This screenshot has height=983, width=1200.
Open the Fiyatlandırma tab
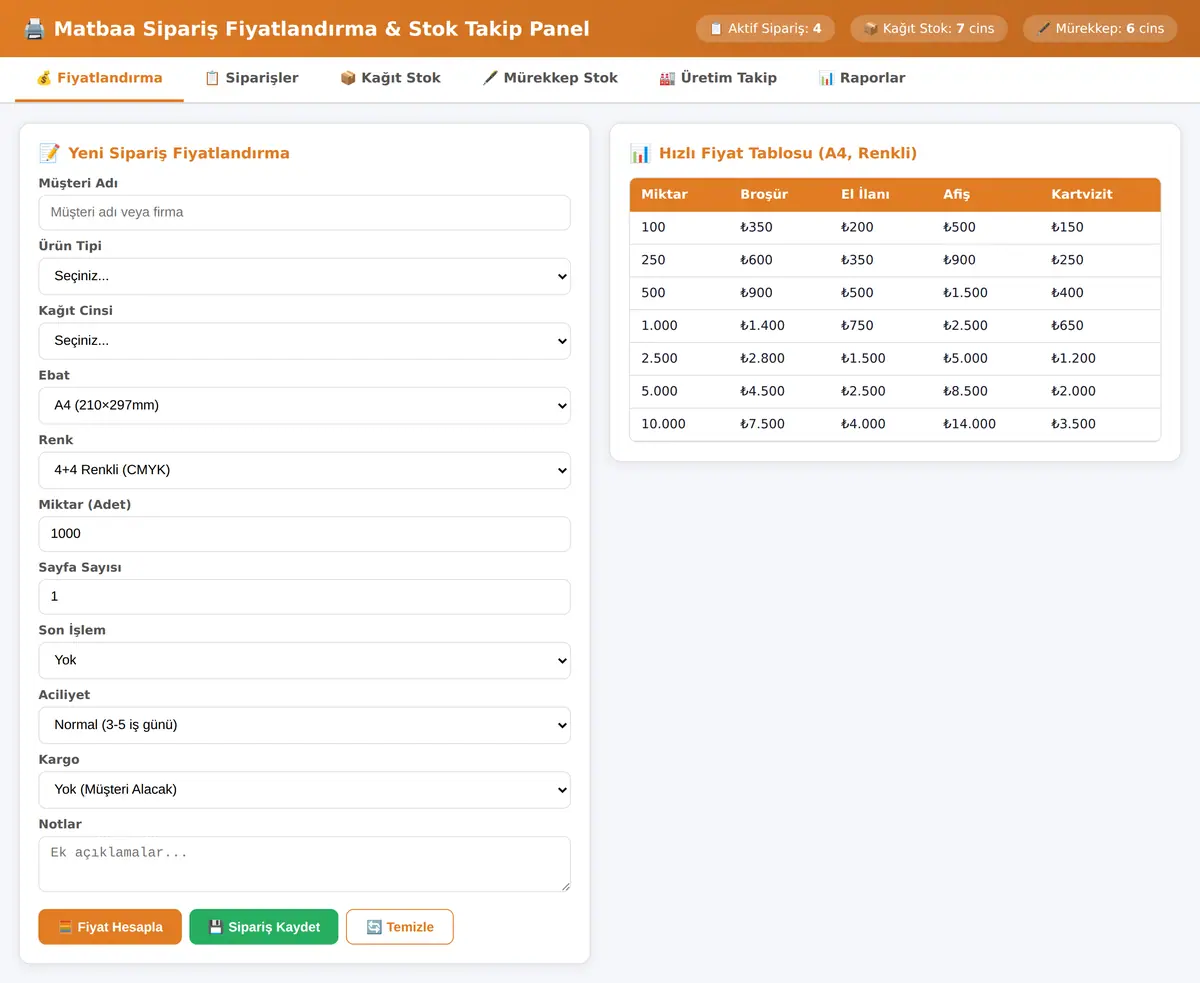[x=99, y=78]
